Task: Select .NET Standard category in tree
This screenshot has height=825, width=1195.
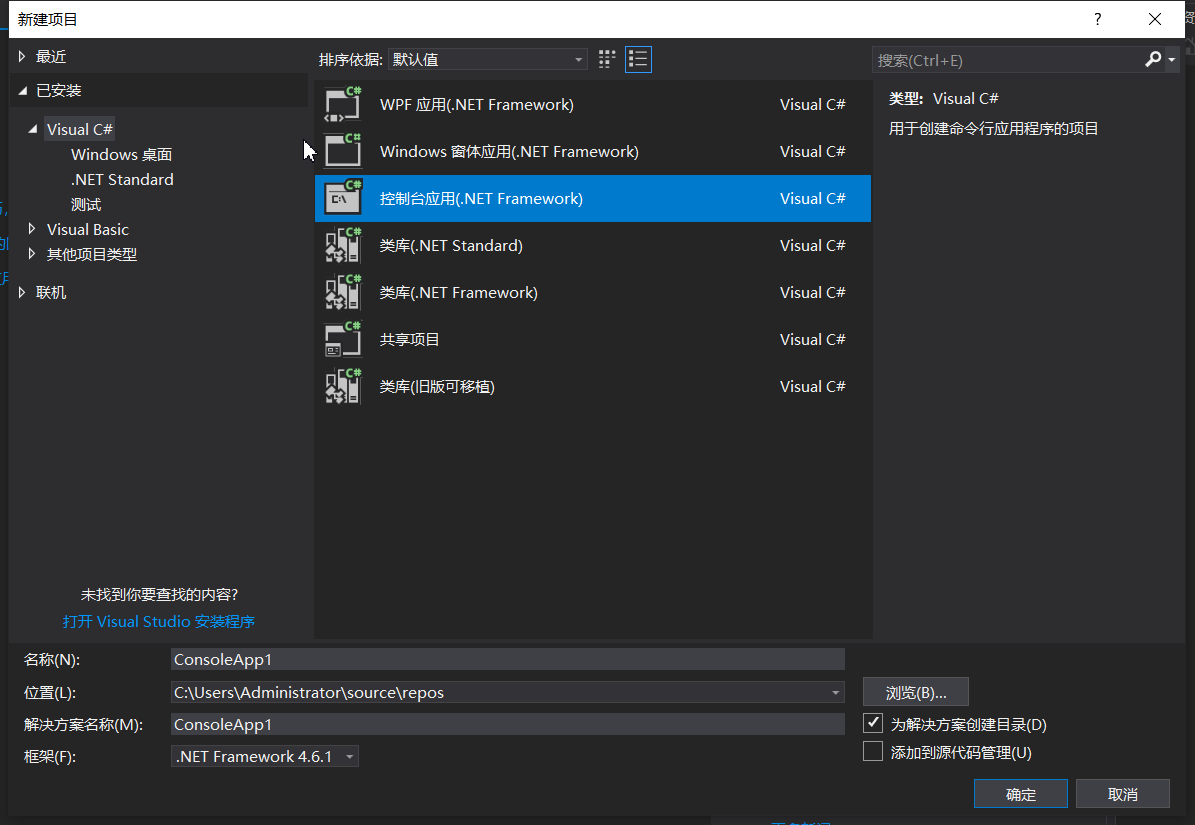Action: pyautogui.click(x=122, y=180)
